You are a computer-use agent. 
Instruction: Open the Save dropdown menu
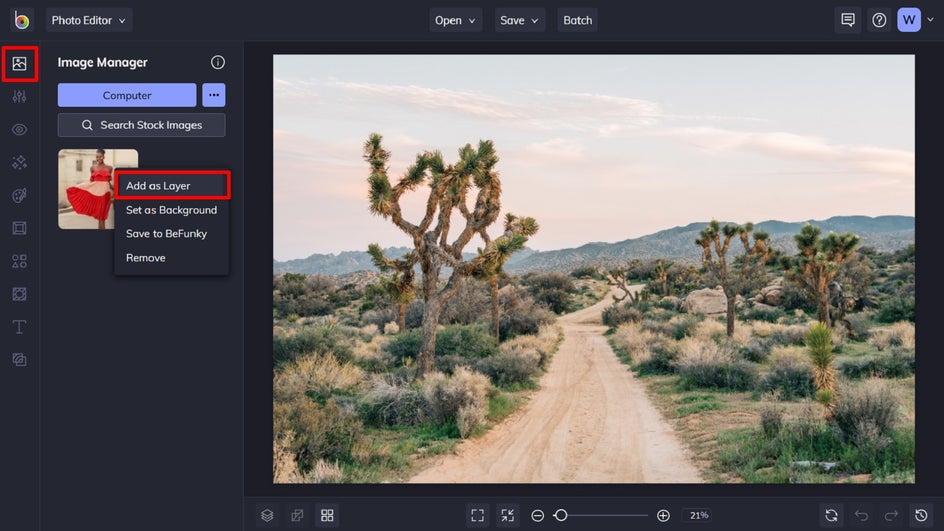point(520,20)
